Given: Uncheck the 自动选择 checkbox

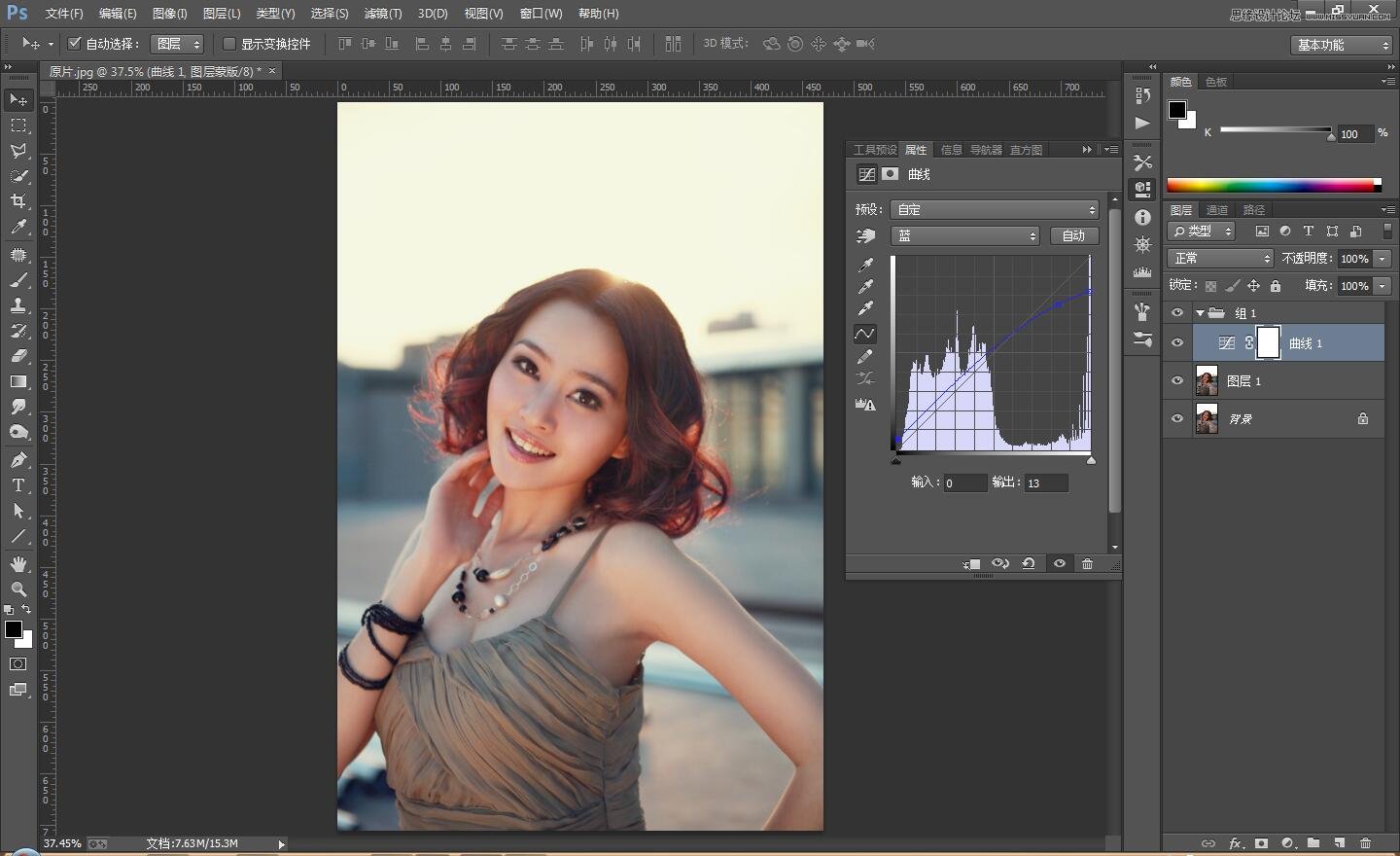Looking at the screenshot, I should tap(74, 44).
